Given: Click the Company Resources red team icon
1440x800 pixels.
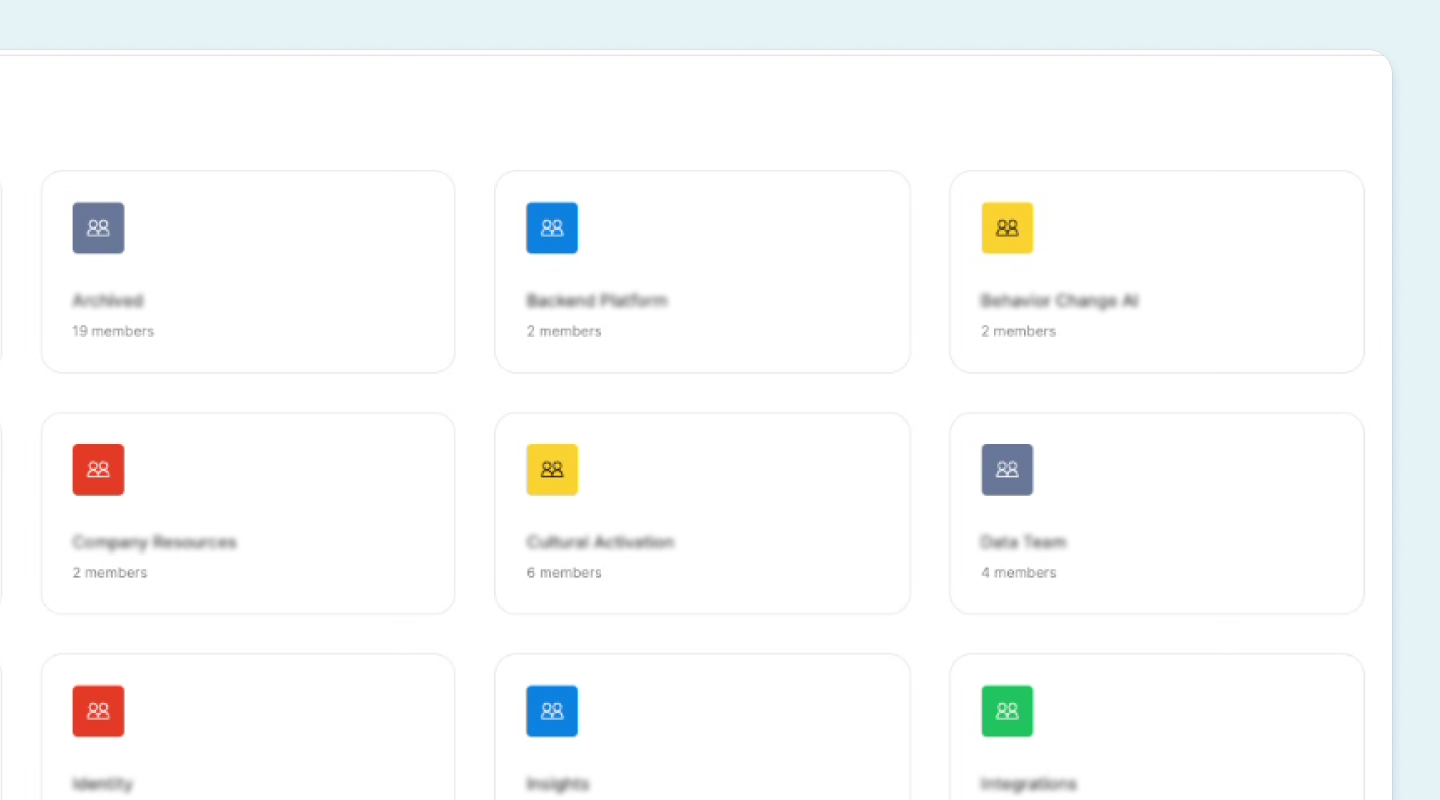Looking at the screenshot, I should point(97,469).
